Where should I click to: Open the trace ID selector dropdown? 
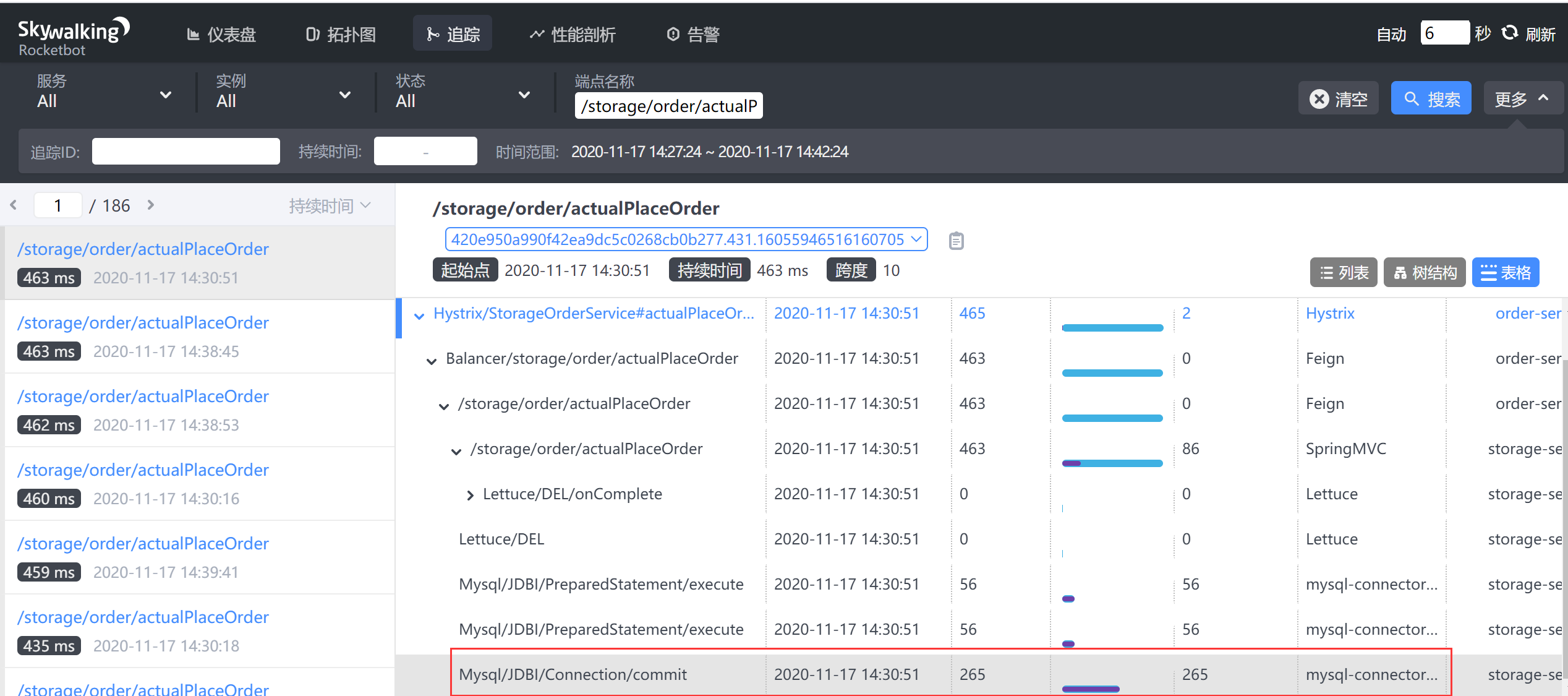(x=686, y=239)
